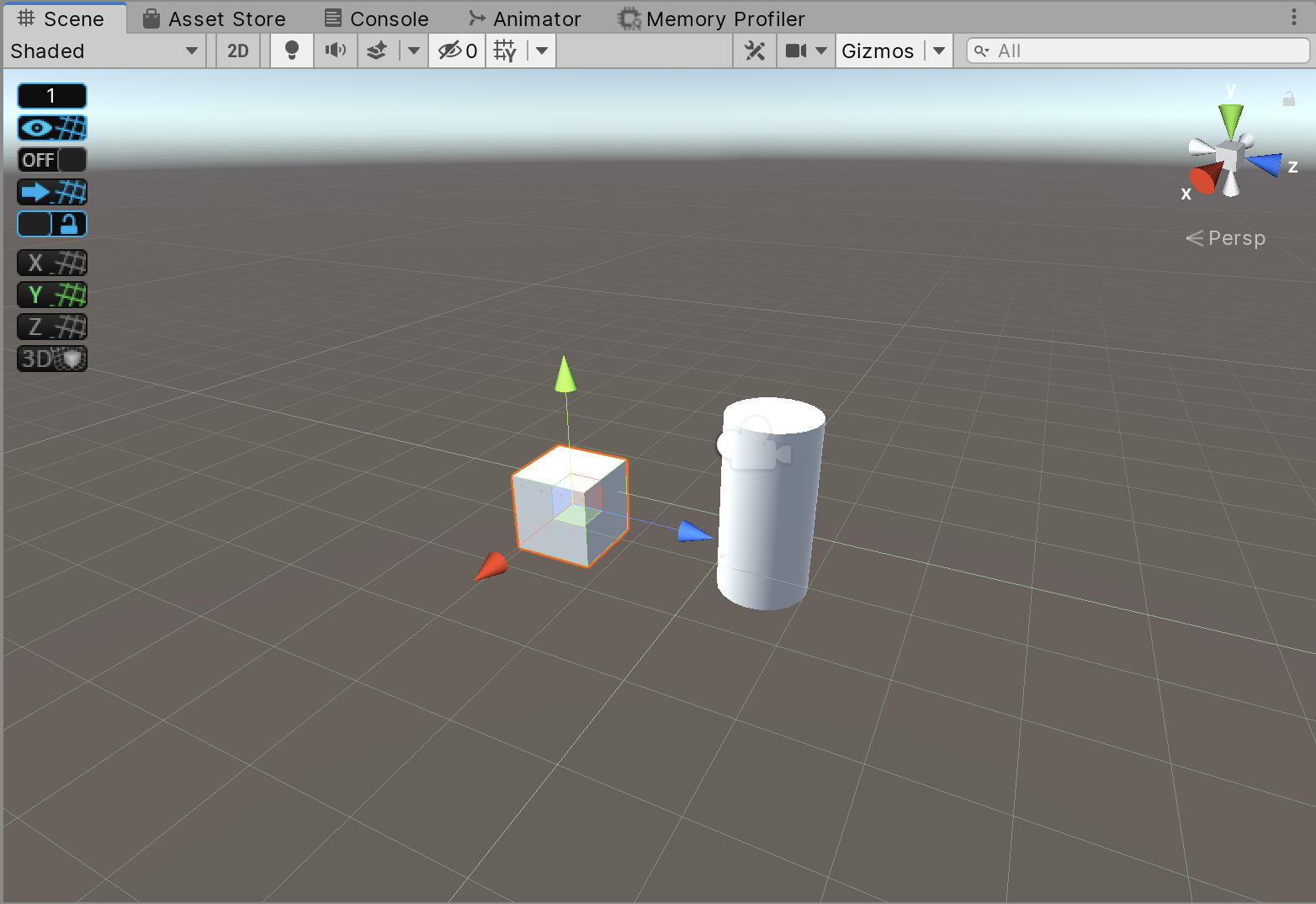Screen dimensions: 1316x904
Task: Click the green Y cone on orientation gizmo
Action: coord(1231,120)
